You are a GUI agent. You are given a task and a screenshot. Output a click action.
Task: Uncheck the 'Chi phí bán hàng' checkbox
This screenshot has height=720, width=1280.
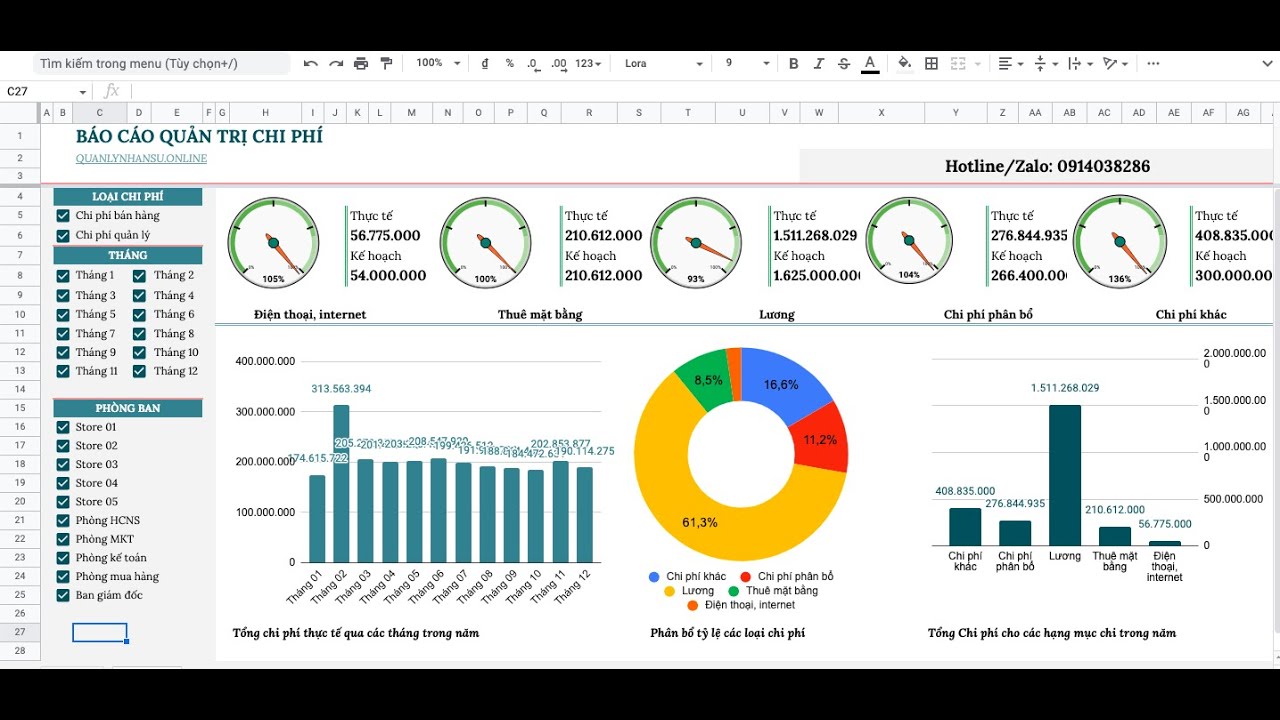pyautogui.click(x=63, y=216)
